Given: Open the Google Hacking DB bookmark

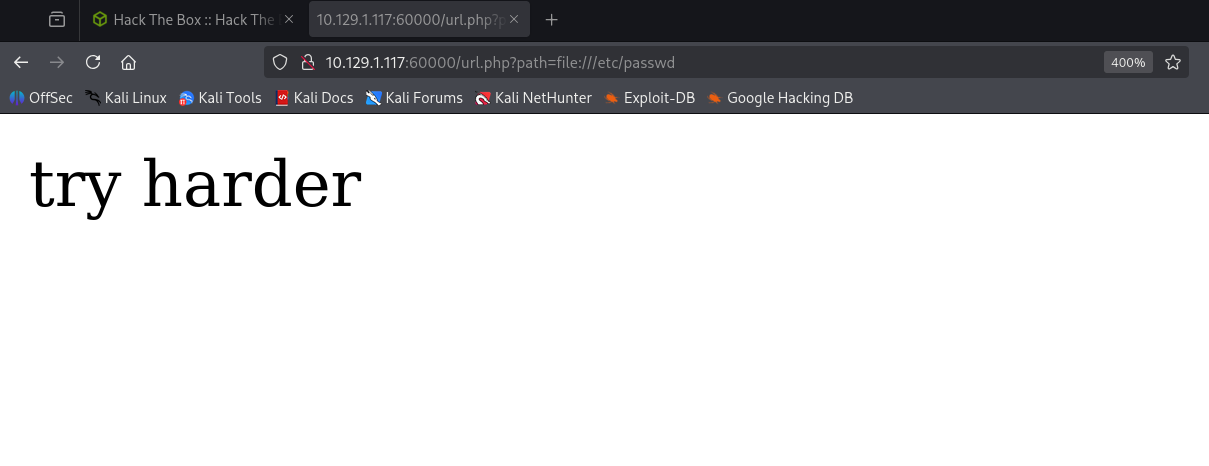Looking at the screenshot, I should pyautogui.click(x=780, y=98).
